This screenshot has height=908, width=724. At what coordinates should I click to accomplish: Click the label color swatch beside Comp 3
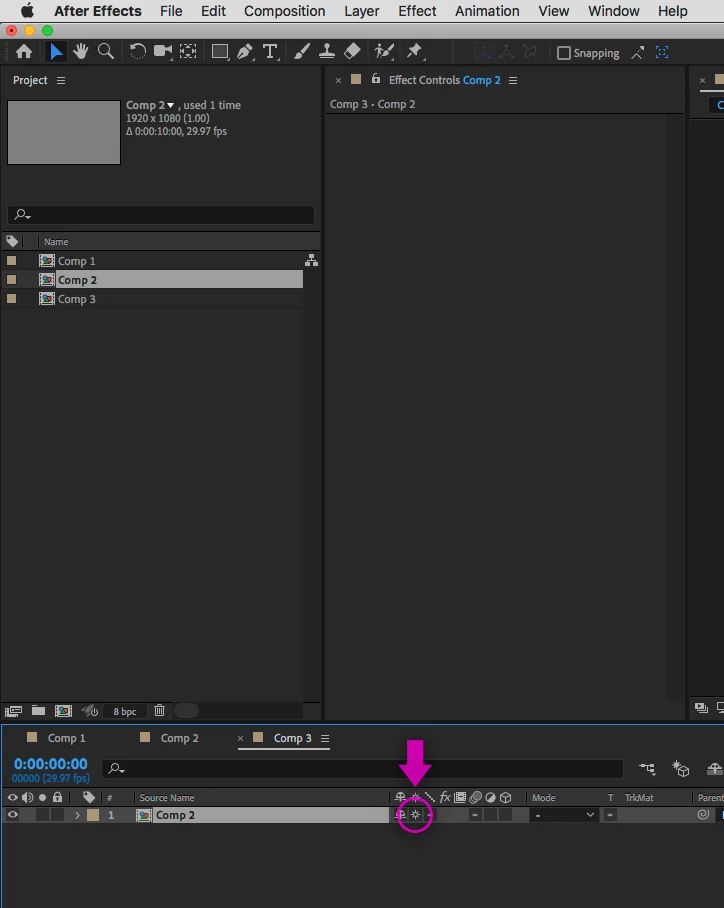12,299
